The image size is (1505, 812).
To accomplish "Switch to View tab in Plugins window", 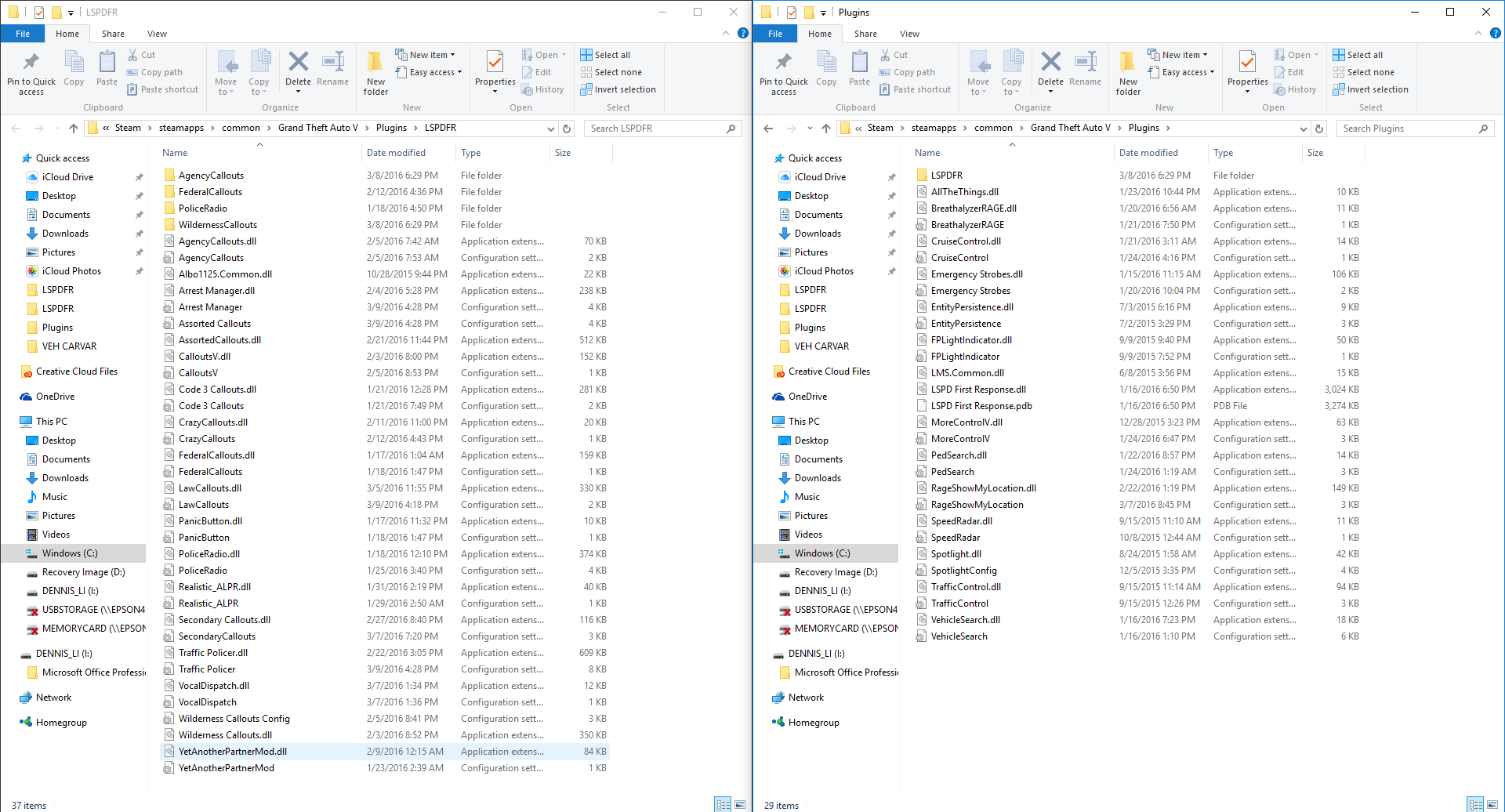I will 909,34.
